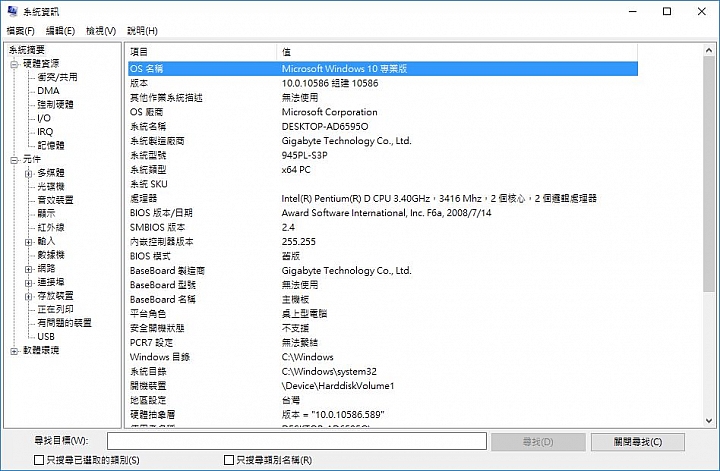Viewport: 720px width, 471px height.
Task: Select I/O tree item
Action: [x=44, y=118]
